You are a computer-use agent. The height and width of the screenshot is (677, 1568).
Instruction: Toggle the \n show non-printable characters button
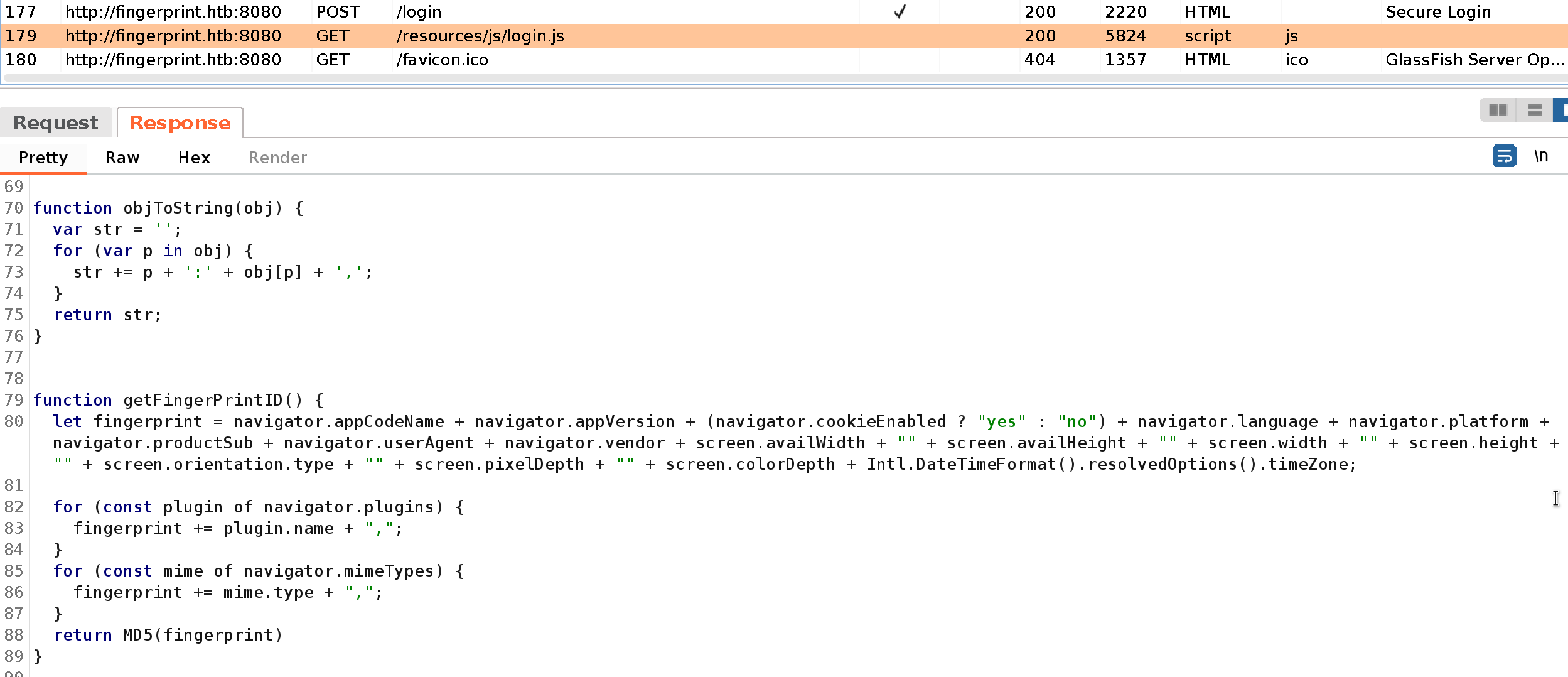click(1541, 156)
